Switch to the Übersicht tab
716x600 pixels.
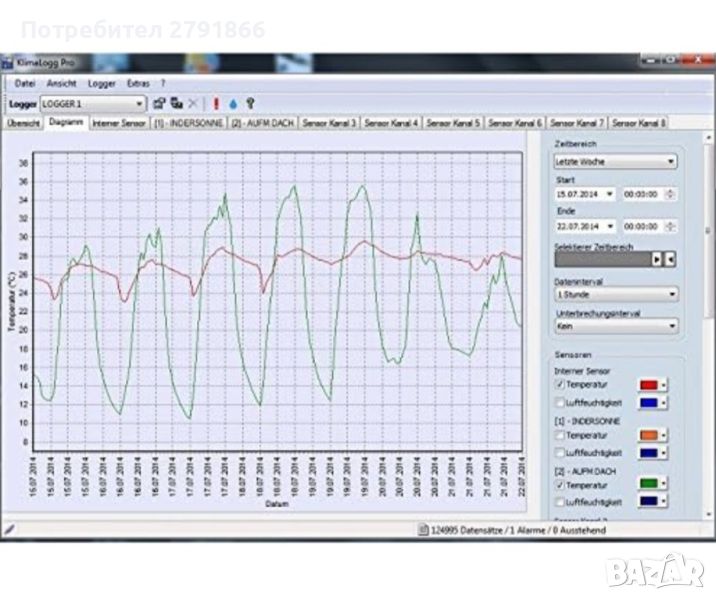[23, 123]
